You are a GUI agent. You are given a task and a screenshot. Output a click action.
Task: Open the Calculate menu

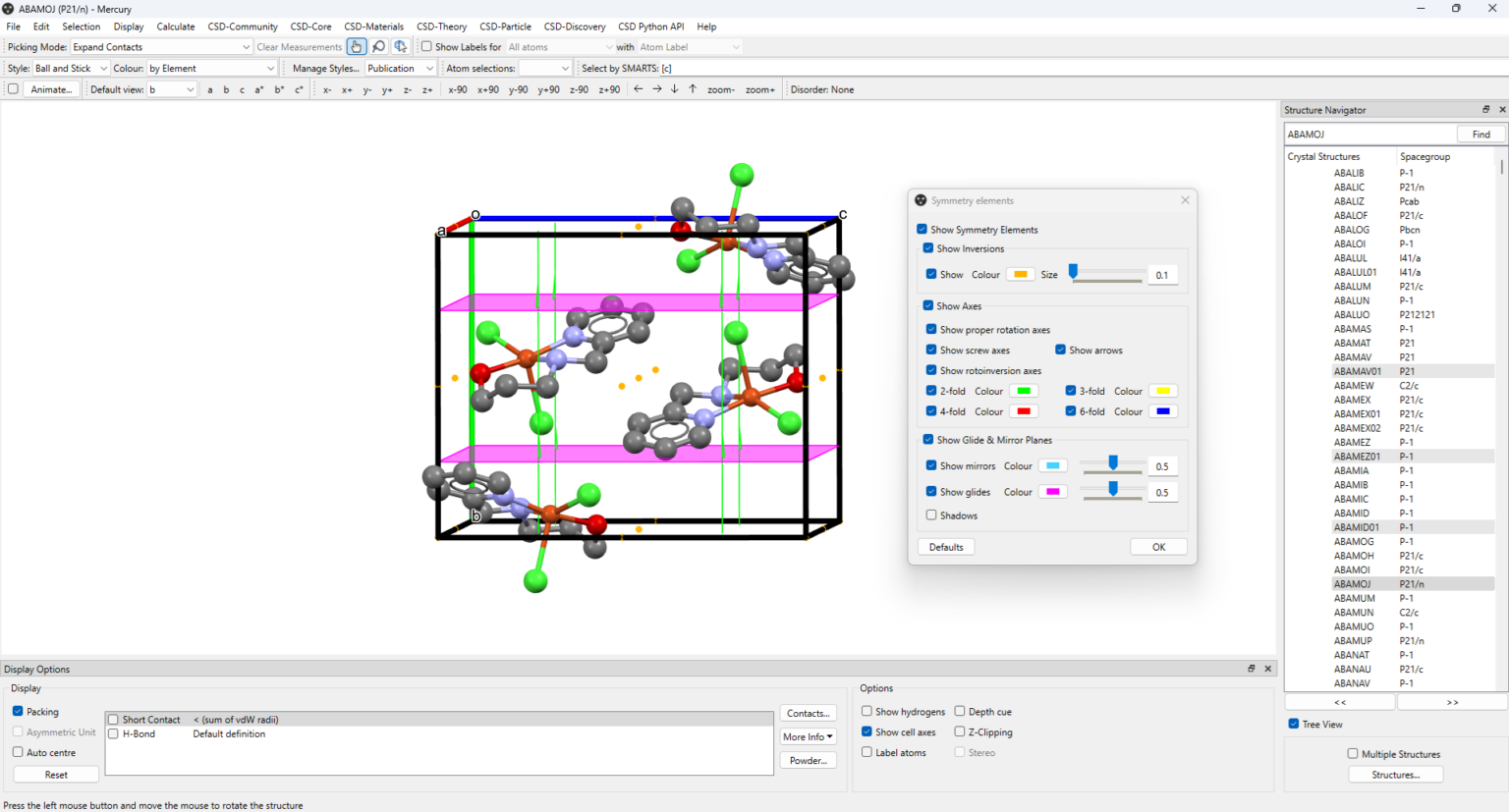click(176, 27)
